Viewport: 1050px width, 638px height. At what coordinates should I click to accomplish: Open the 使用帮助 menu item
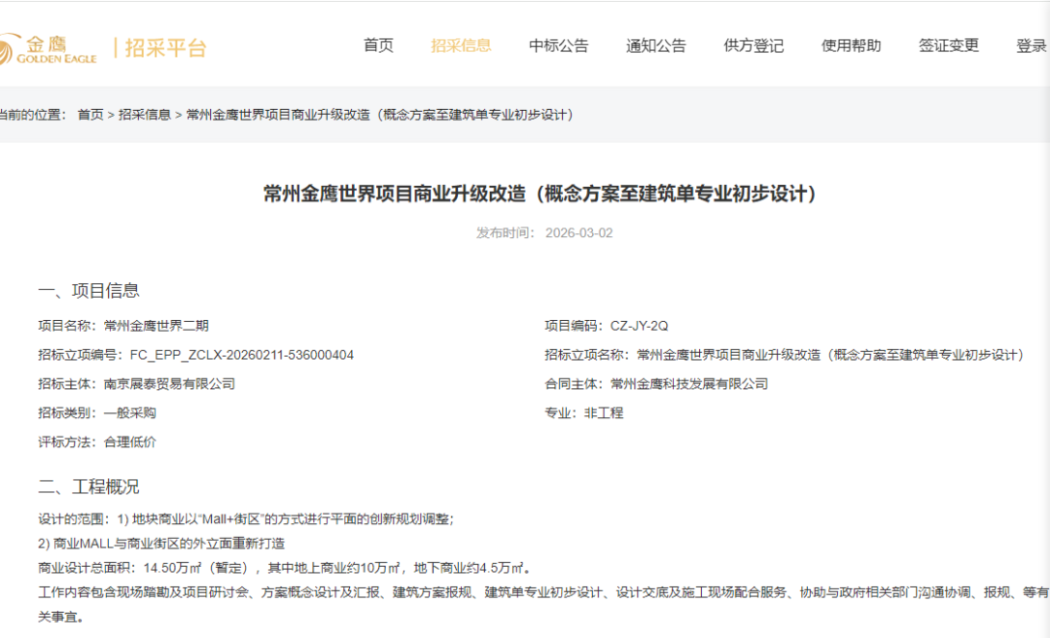click(x=851, y=46)
